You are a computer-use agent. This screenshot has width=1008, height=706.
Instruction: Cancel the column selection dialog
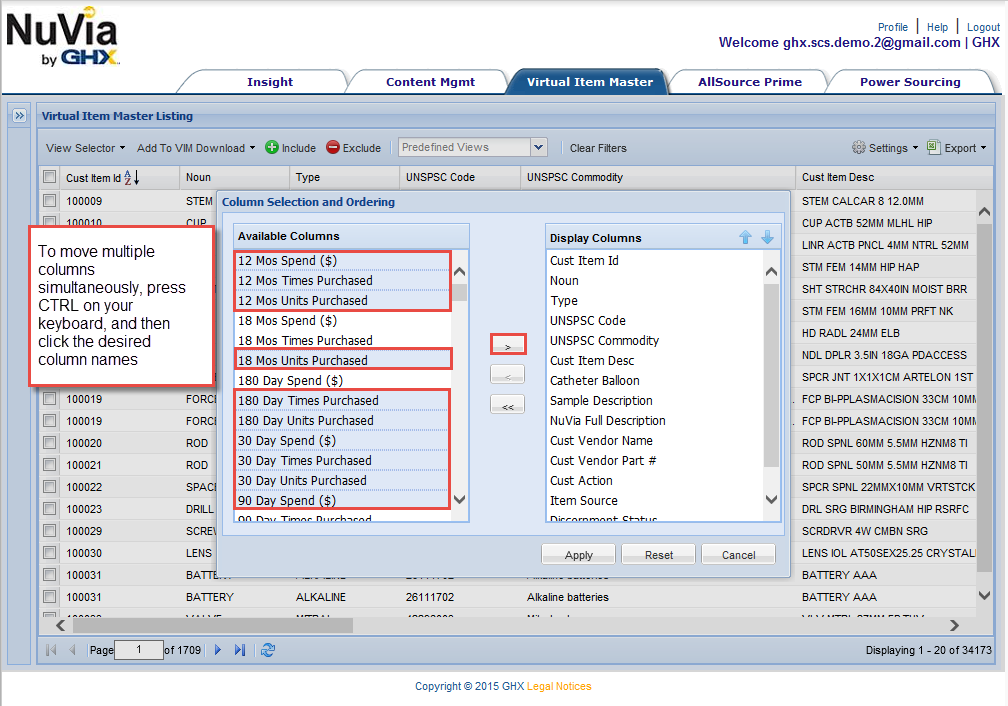[x=739, y=555]
